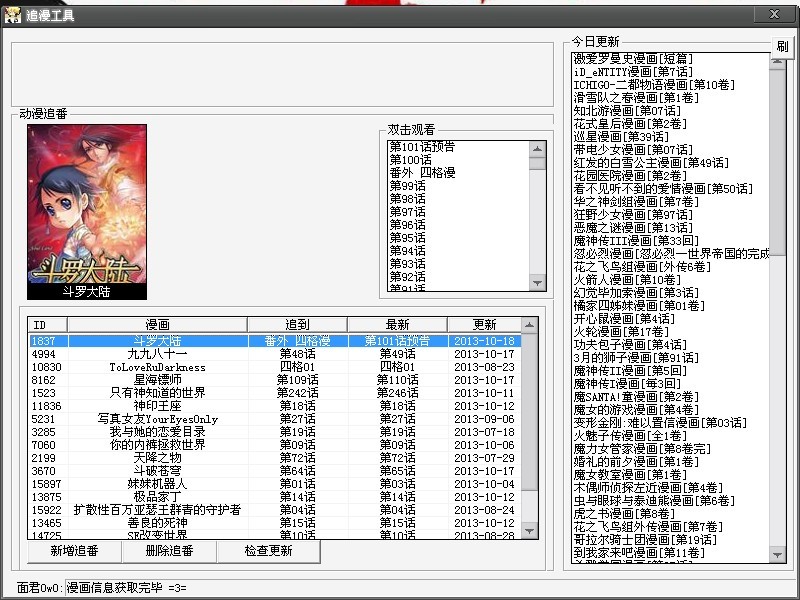Screen dimensions: 800x600
Task: Click the 今日更新 scrollbar thumb
Action: coord(778,161)
